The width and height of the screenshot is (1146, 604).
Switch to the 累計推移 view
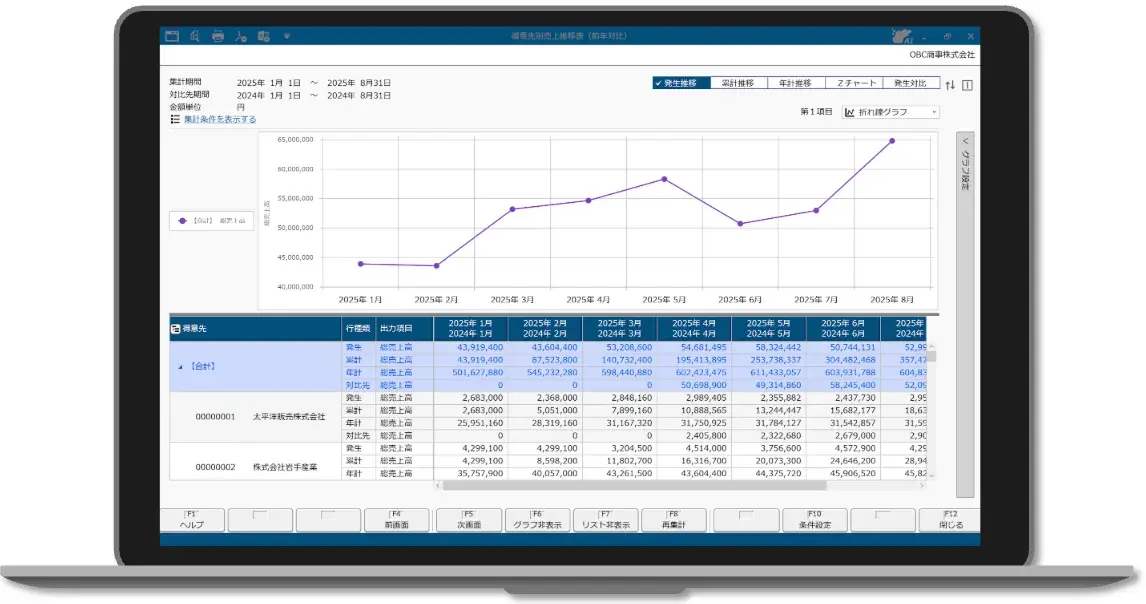click(x=739, y=84)
